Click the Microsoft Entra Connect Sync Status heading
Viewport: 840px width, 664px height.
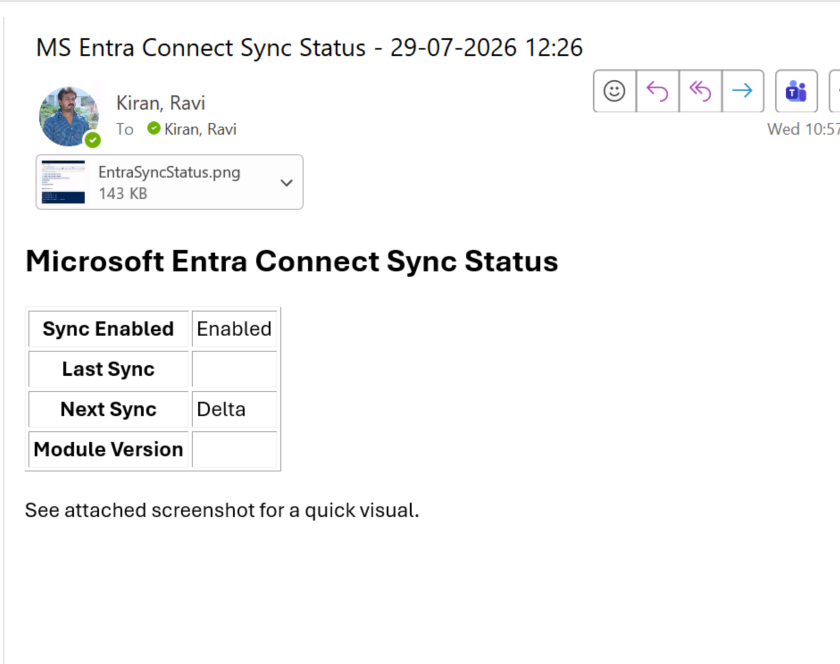click(292, 262)
